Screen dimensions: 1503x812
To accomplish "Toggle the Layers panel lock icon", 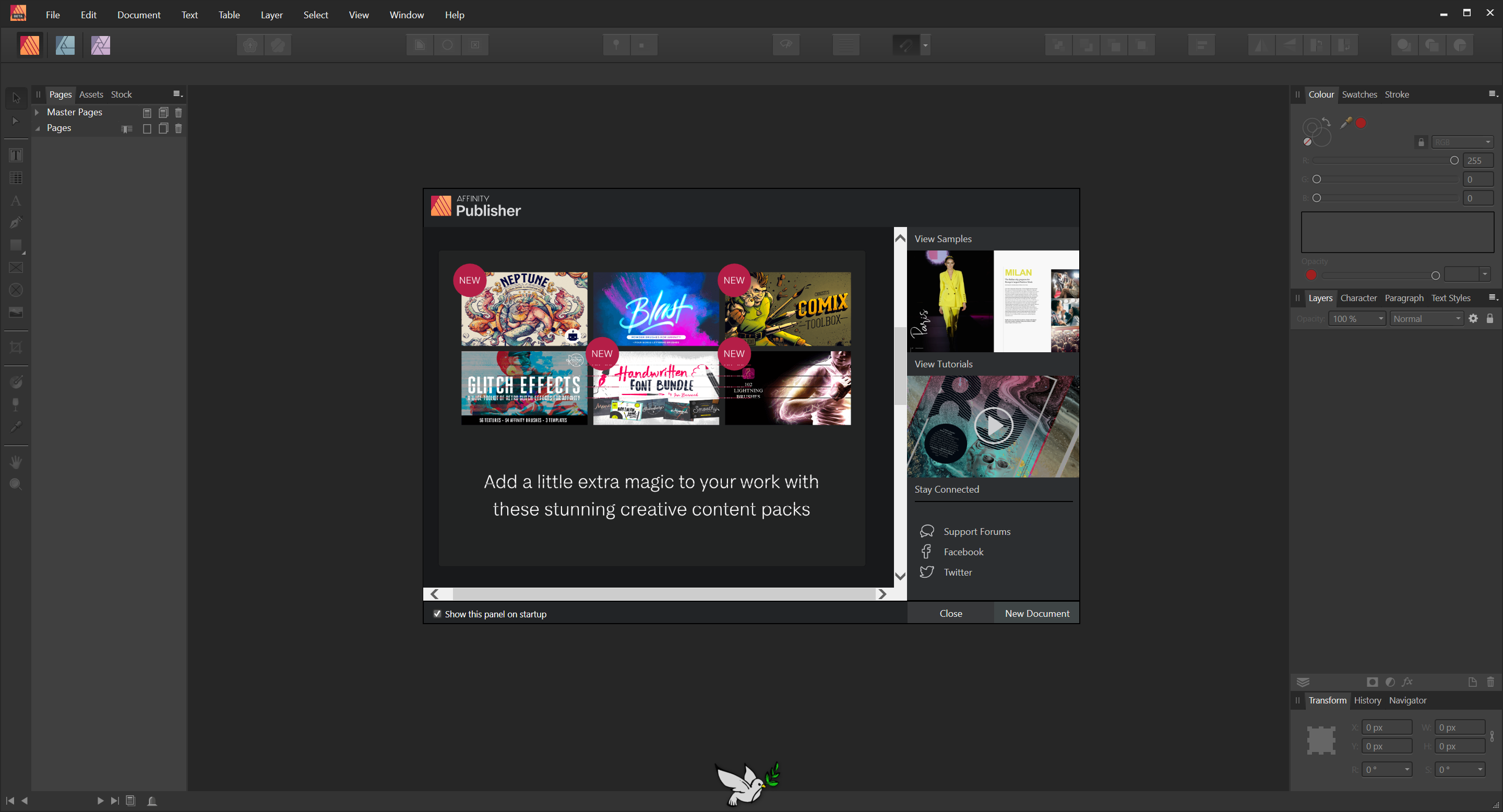I will click(x=1489, y=318).
